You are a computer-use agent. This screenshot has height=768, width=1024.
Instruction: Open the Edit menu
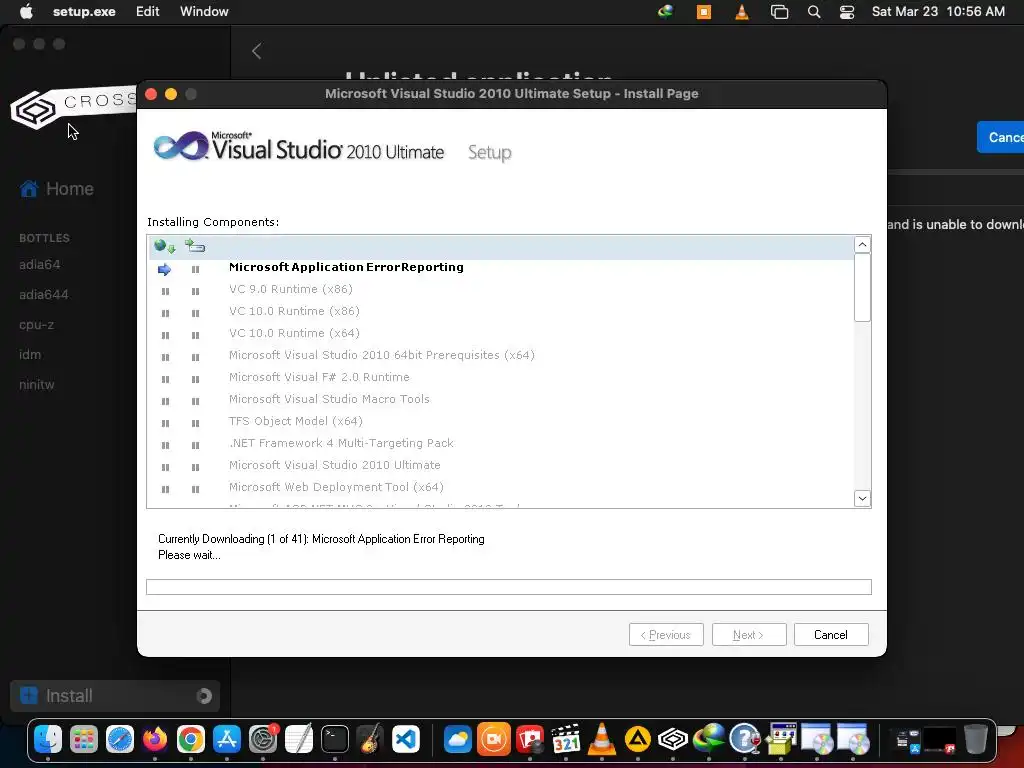[x=148, y=12]
